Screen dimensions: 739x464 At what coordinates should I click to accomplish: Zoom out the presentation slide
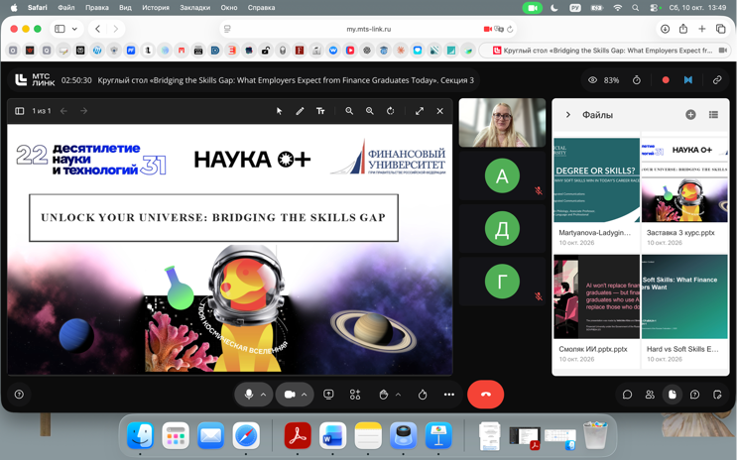pyautogui.click(x=349, y=111)
